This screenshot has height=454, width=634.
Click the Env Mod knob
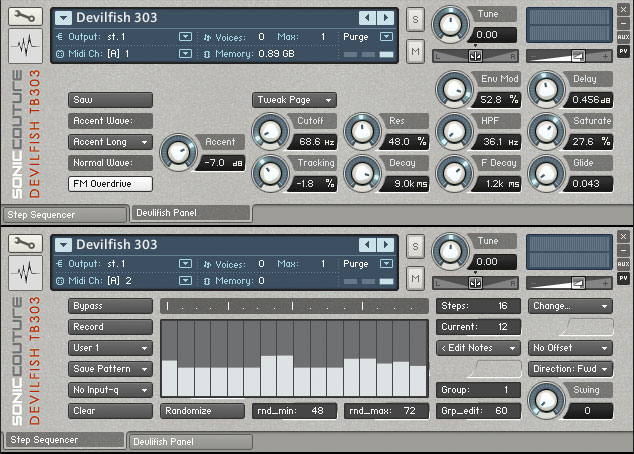454,90
